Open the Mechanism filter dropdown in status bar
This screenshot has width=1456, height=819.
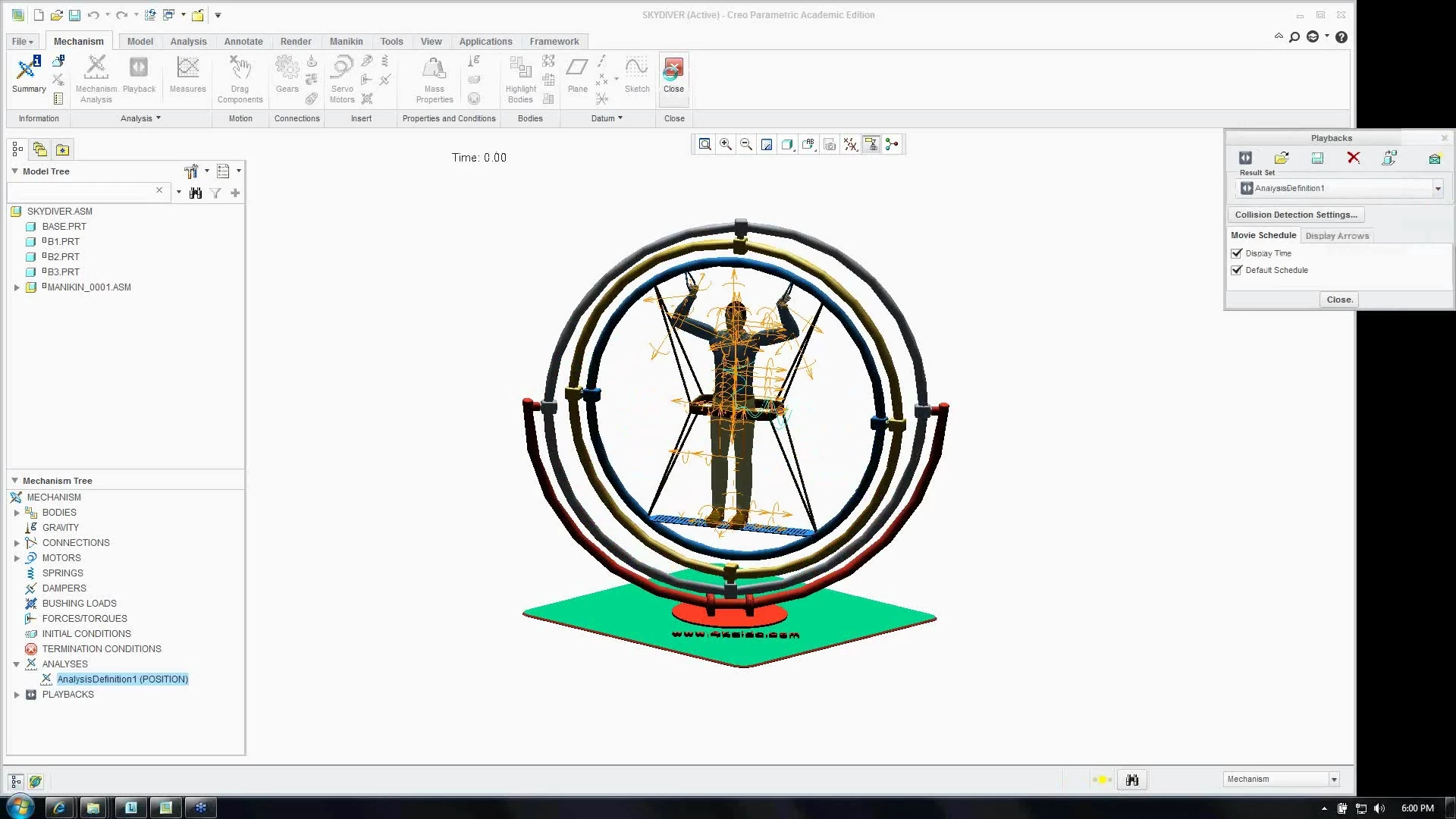click(1334, 780)
